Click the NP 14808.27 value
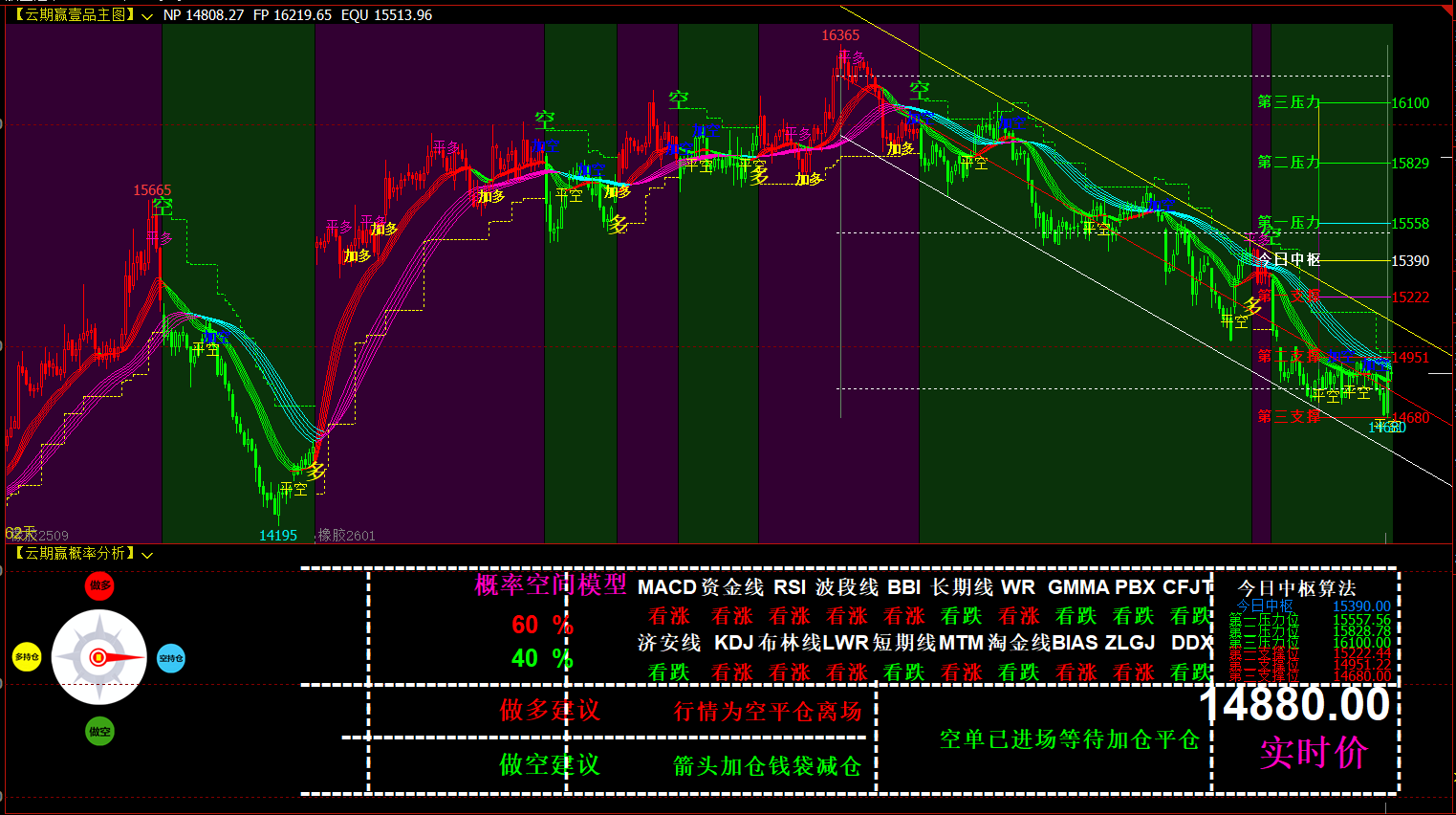This screenshot has height=815, width=1456. (204, 15)
